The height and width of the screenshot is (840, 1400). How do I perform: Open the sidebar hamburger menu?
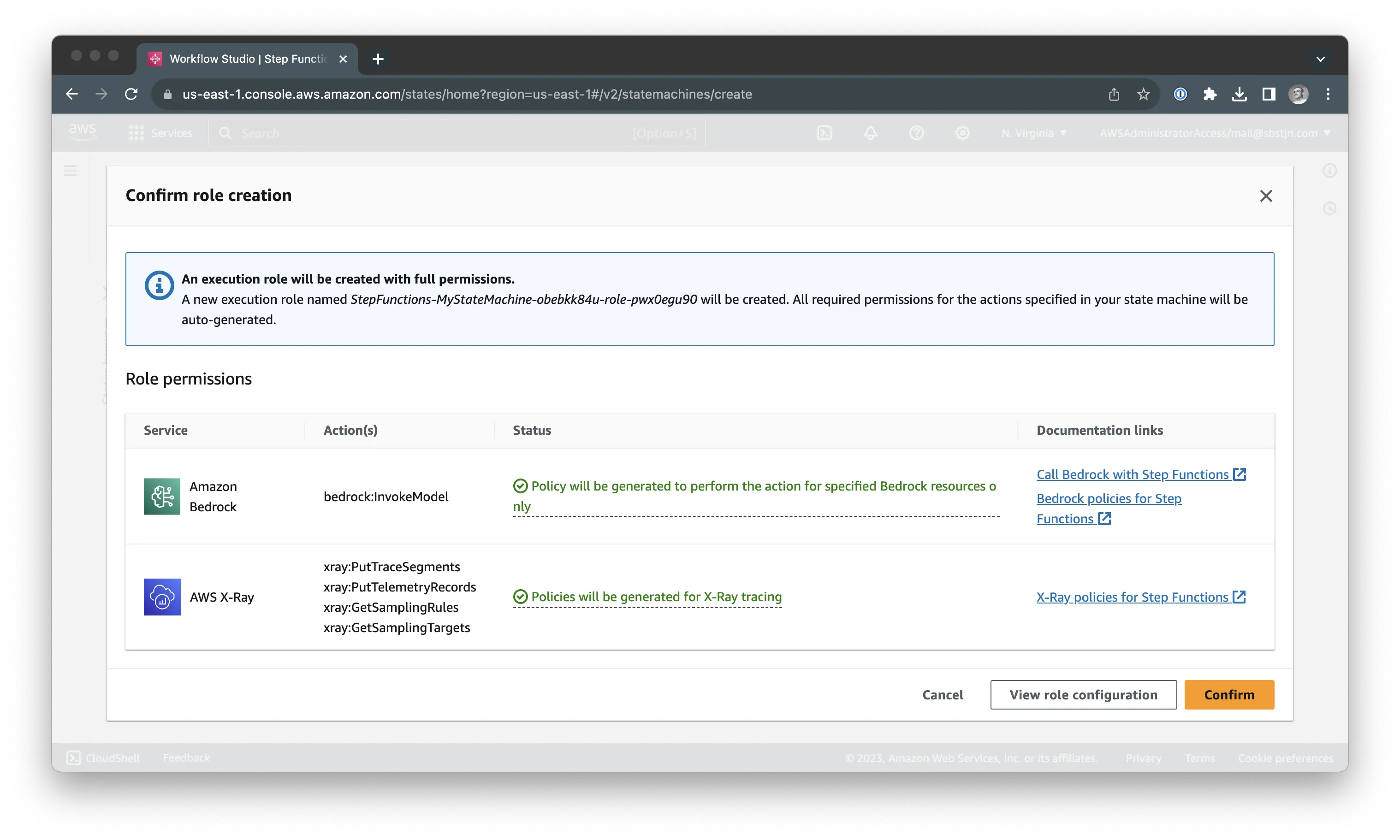(x=70, y=170)
